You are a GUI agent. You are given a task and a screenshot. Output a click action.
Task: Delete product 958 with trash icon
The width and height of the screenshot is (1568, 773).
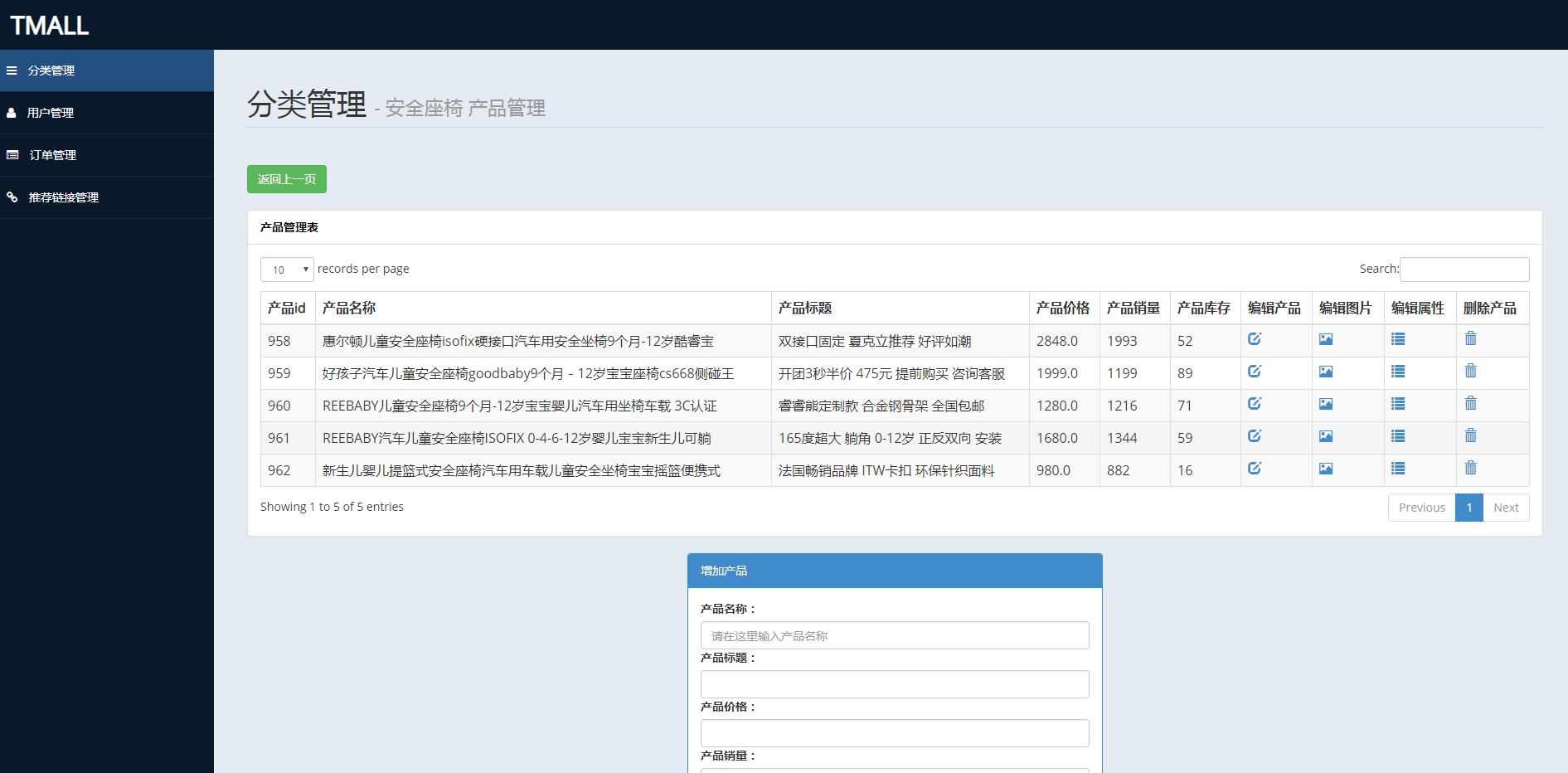point(1471,338)
